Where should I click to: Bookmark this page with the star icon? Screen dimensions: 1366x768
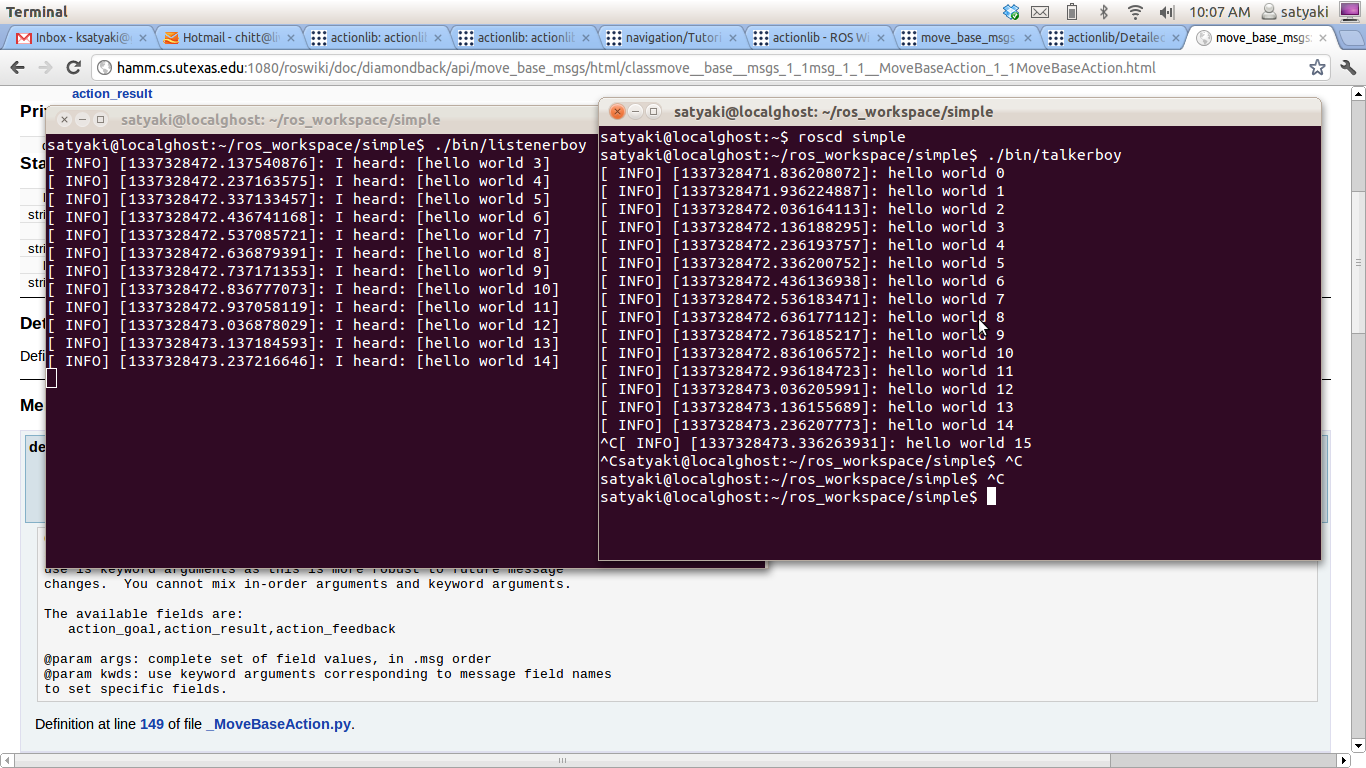(x=1318, y=68)
